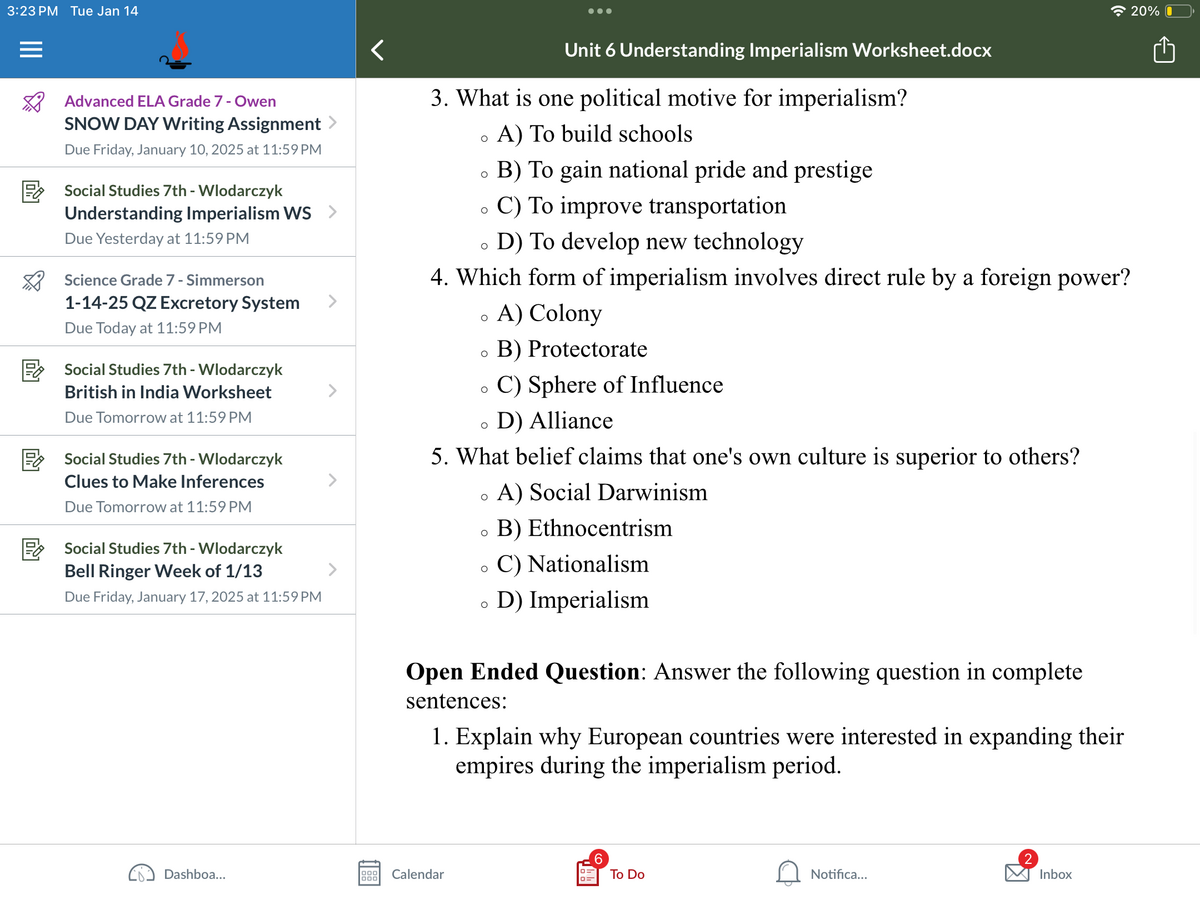1200x900 pixels.
Task: Select answer A) Colony
Action: (x=549, y=313)
